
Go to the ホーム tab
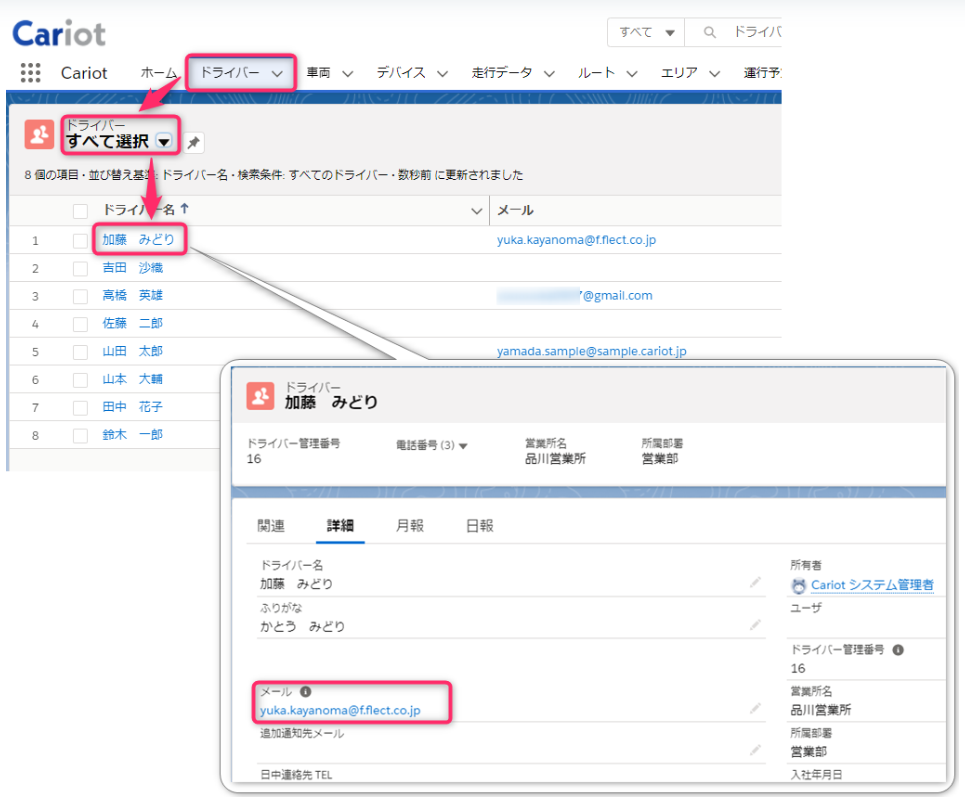tap(159, 73)
